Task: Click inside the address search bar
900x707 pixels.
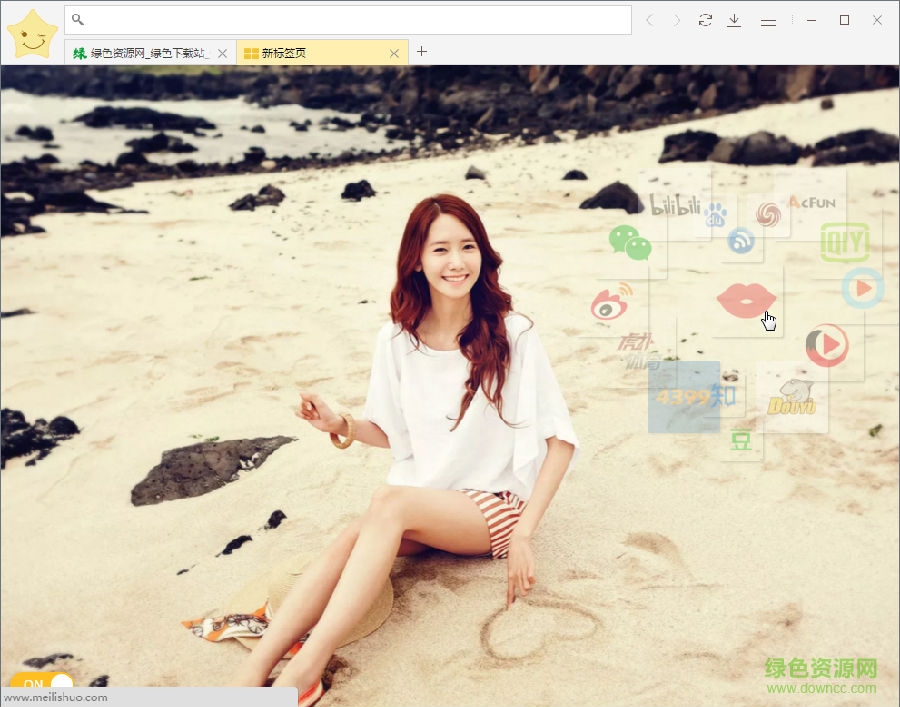Action: (348, 20)
